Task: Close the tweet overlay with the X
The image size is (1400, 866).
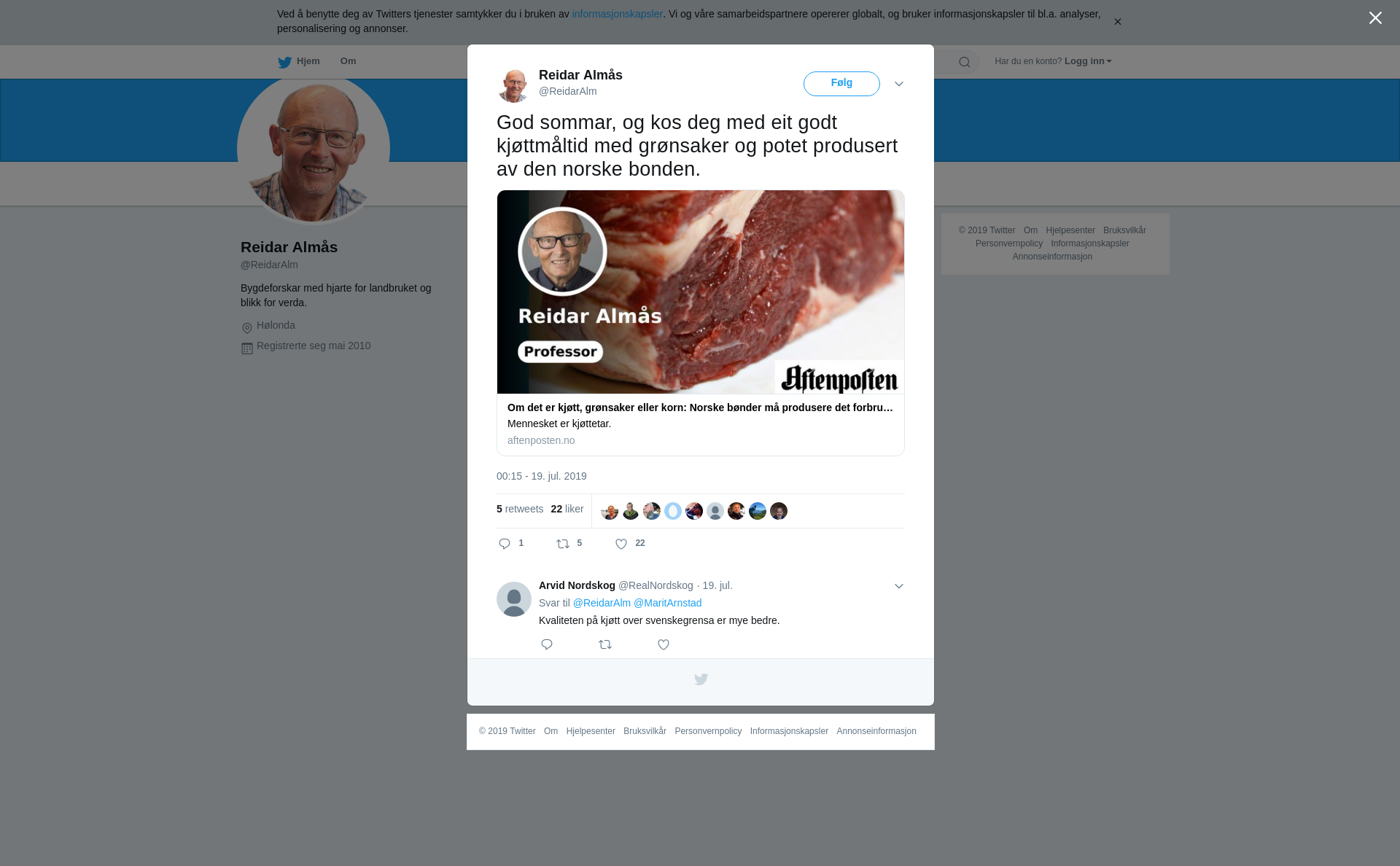Action: click(1375, 17)
